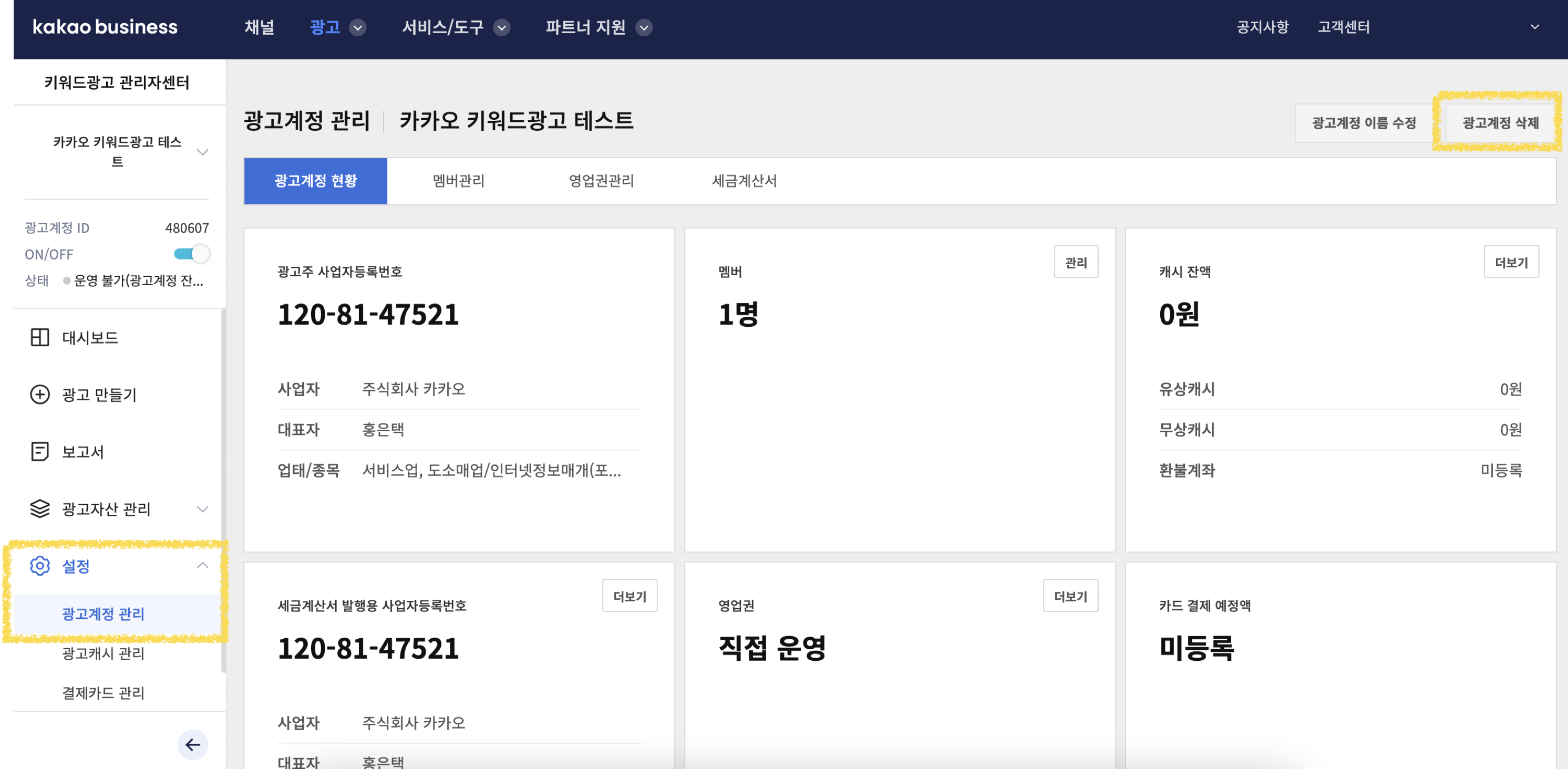The height and width of the screenshot is (769, 1568).
Task: Collapse sidebar with back arrow button
Action: point(192,745)
